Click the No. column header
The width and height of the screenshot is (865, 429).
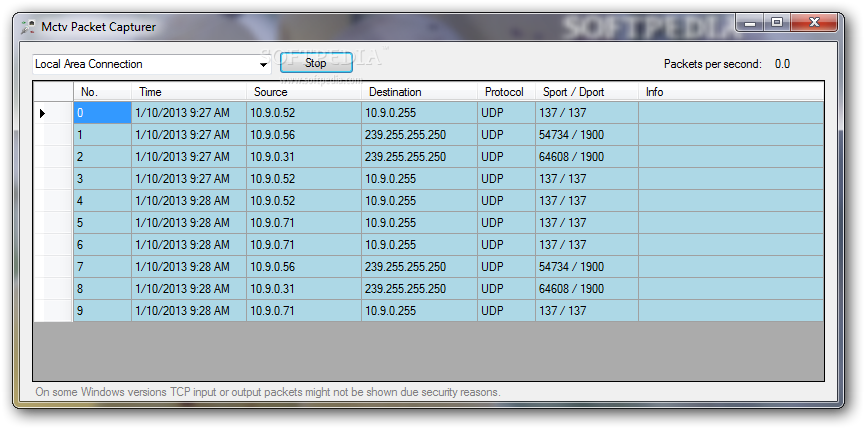click(102, 92)
